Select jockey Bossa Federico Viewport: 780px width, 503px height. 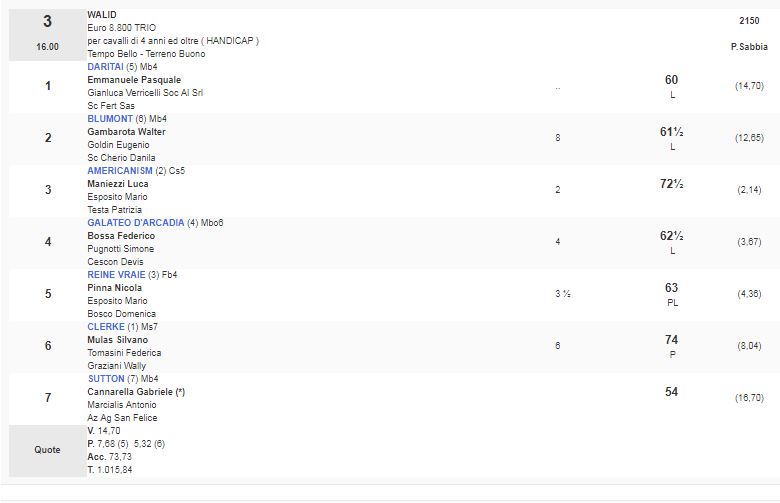click(x=121, y=236)
